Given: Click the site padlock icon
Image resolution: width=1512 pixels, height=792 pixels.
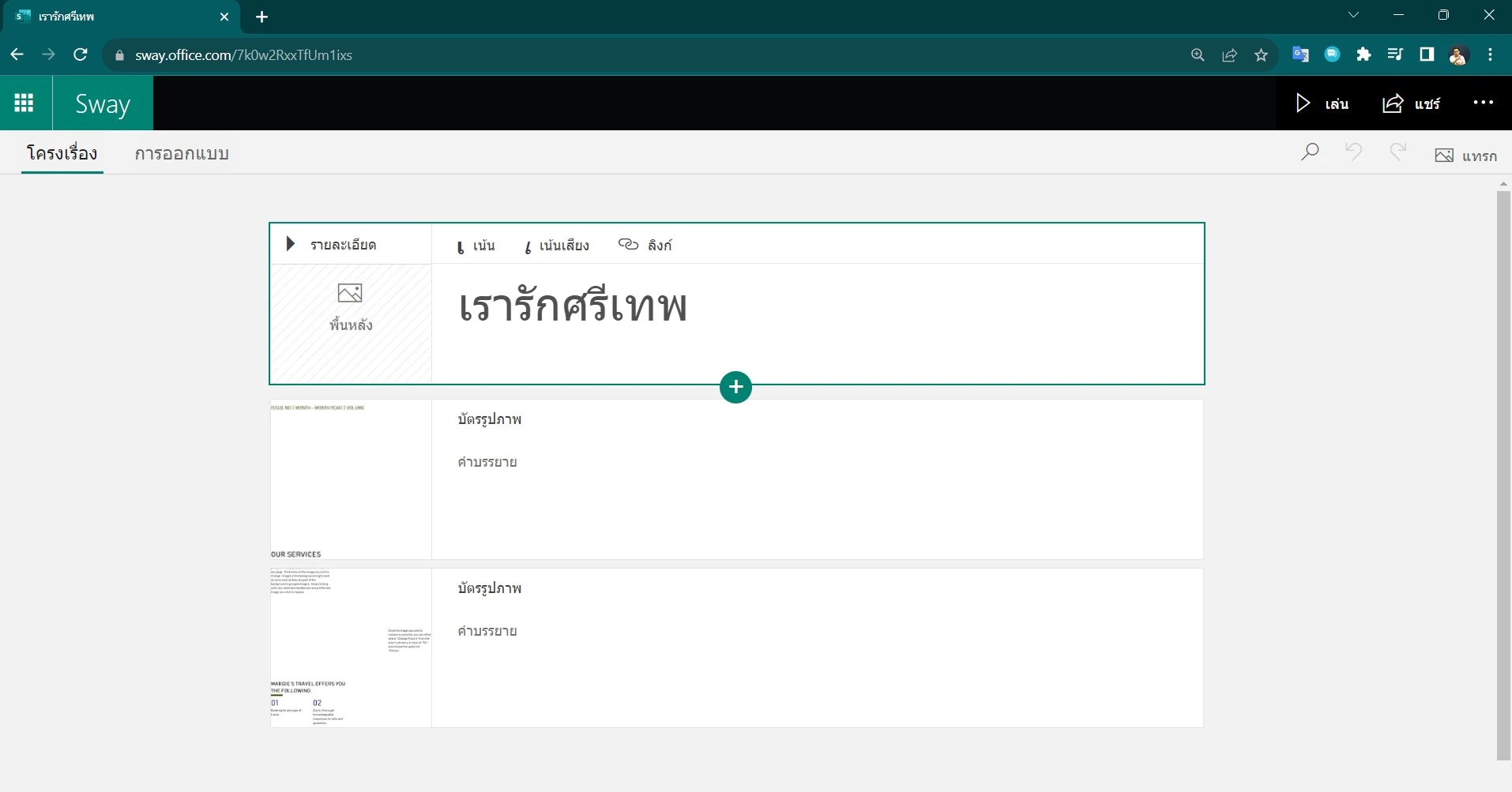Looking at the screenshot, I should 120,55.
